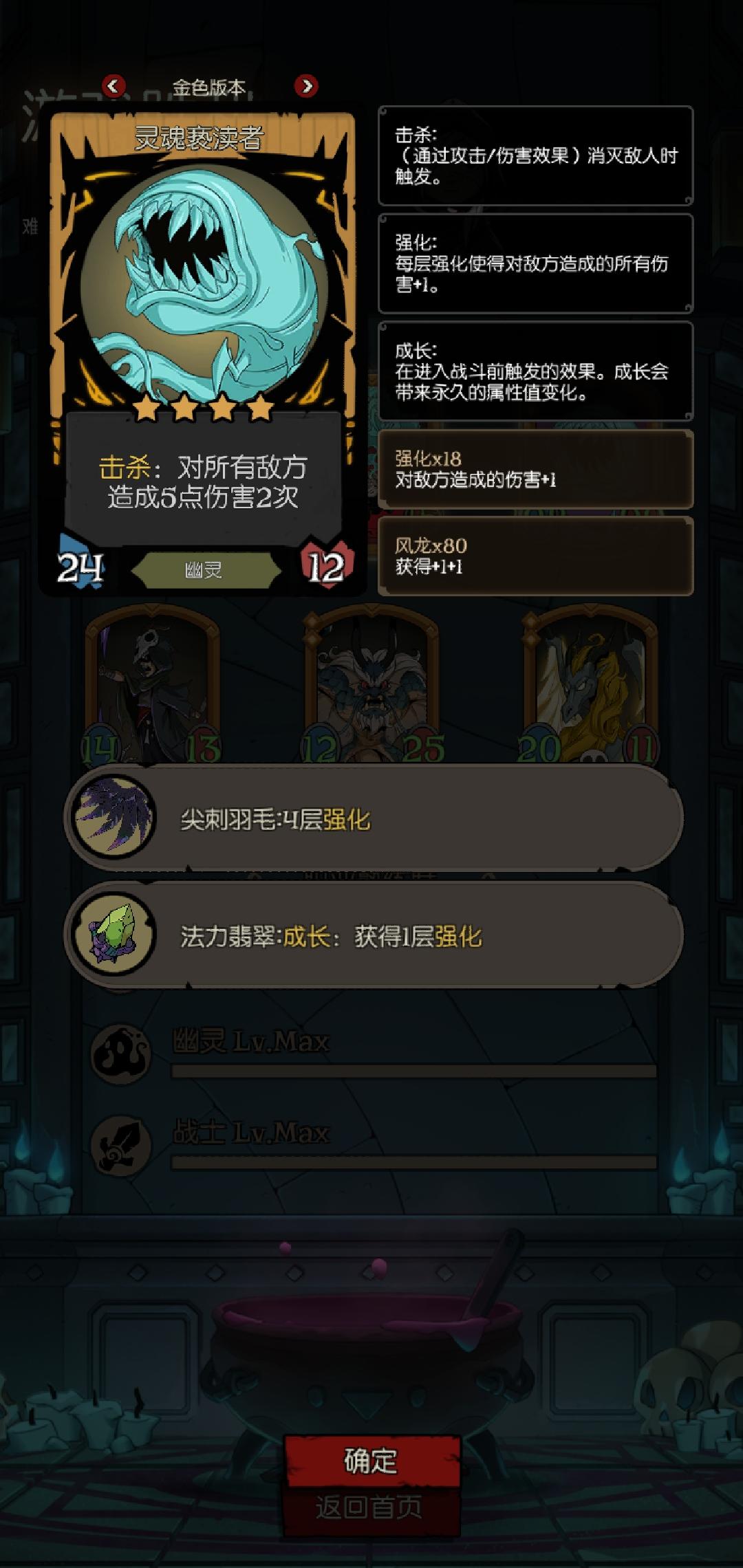Switch to next card version with right arrow
The height and width of the screenshot is (1568, 743).
[x=306, y=86]
